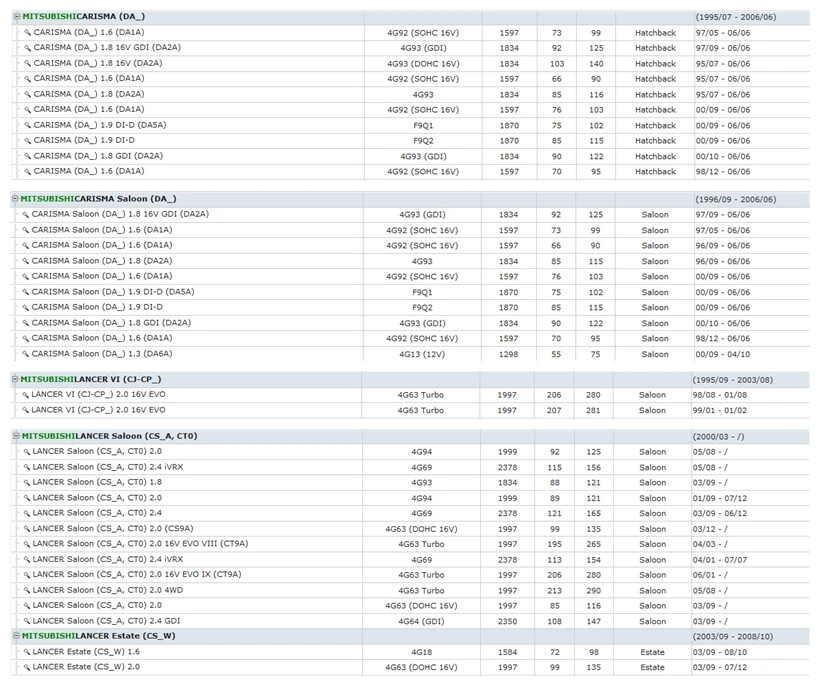Viewport: 820px width, 686px height.
Task: Click engine code cell 4G18
Action: click(422, 652)
